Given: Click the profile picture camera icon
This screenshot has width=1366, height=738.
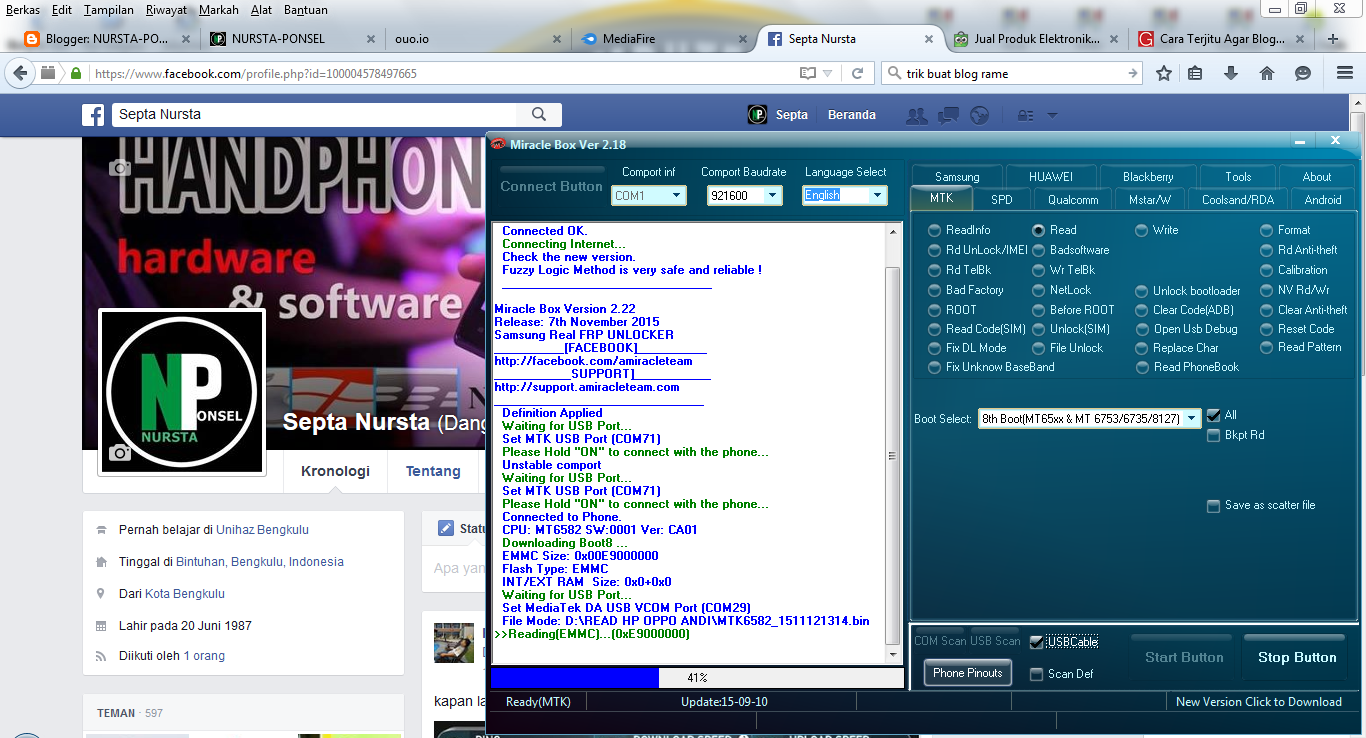Looking at the screenshot, I should point(120,453).
